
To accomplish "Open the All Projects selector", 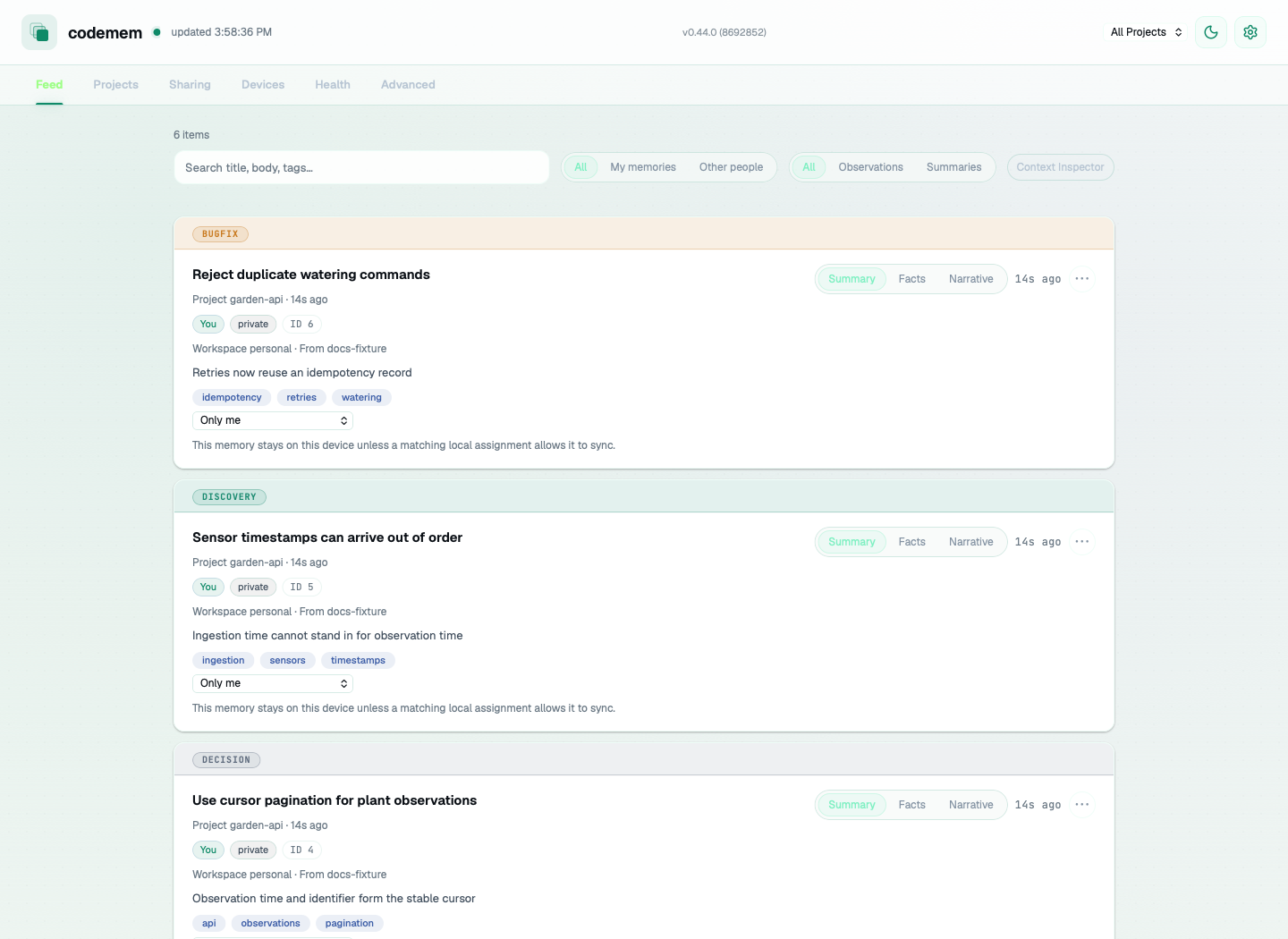I will [1147, 32].
